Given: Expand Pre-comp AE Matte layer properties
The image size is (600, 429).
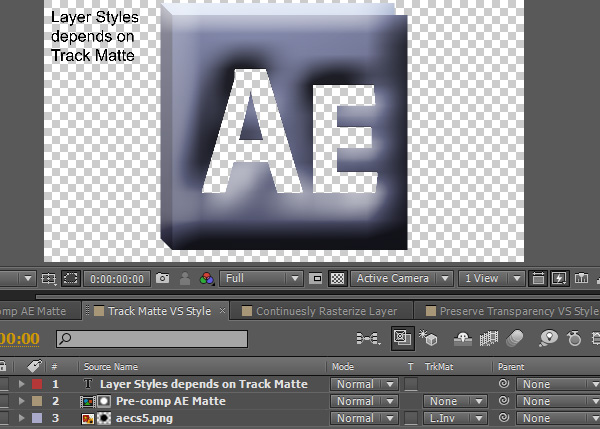Looking at the screenshot, I should click(22, 401).
